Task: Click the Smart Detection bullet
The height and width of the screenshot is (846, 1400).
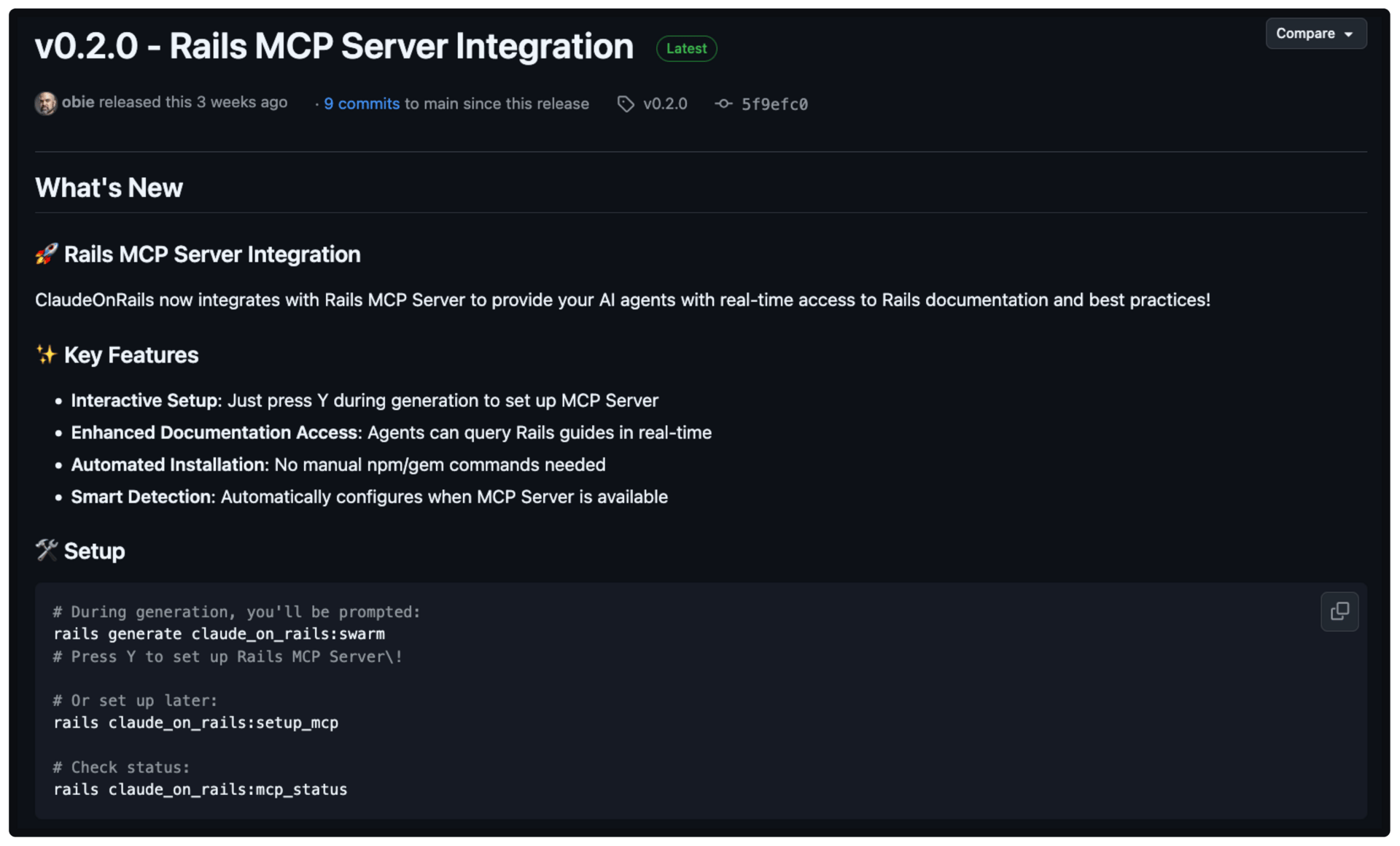Action: pos(369,497)
